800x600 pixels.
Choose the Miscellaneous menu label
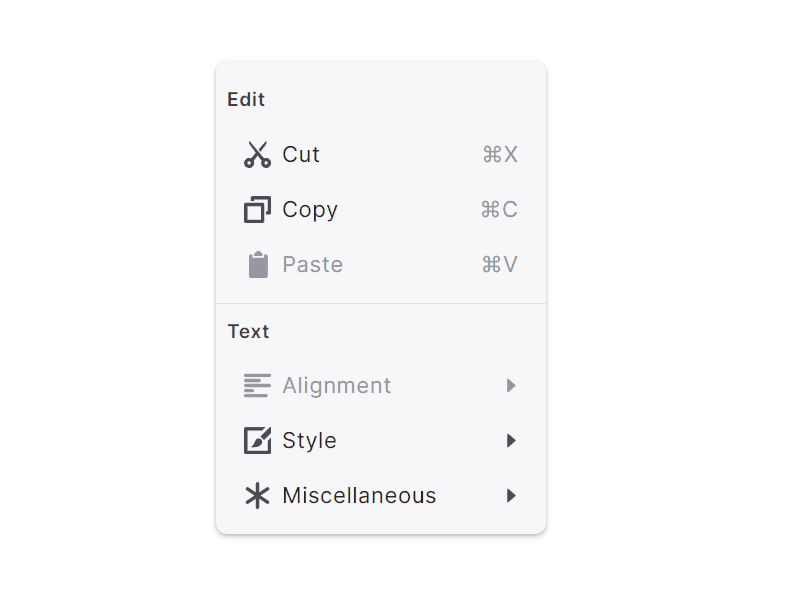[359, 496]
